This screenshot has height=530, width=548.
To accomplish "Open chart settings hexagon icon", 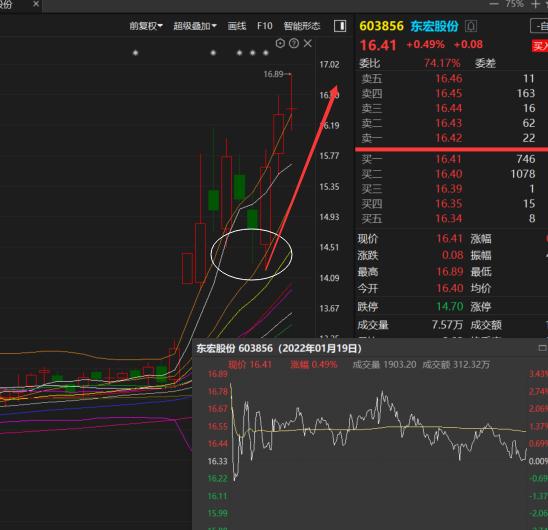I will [280, 43].
